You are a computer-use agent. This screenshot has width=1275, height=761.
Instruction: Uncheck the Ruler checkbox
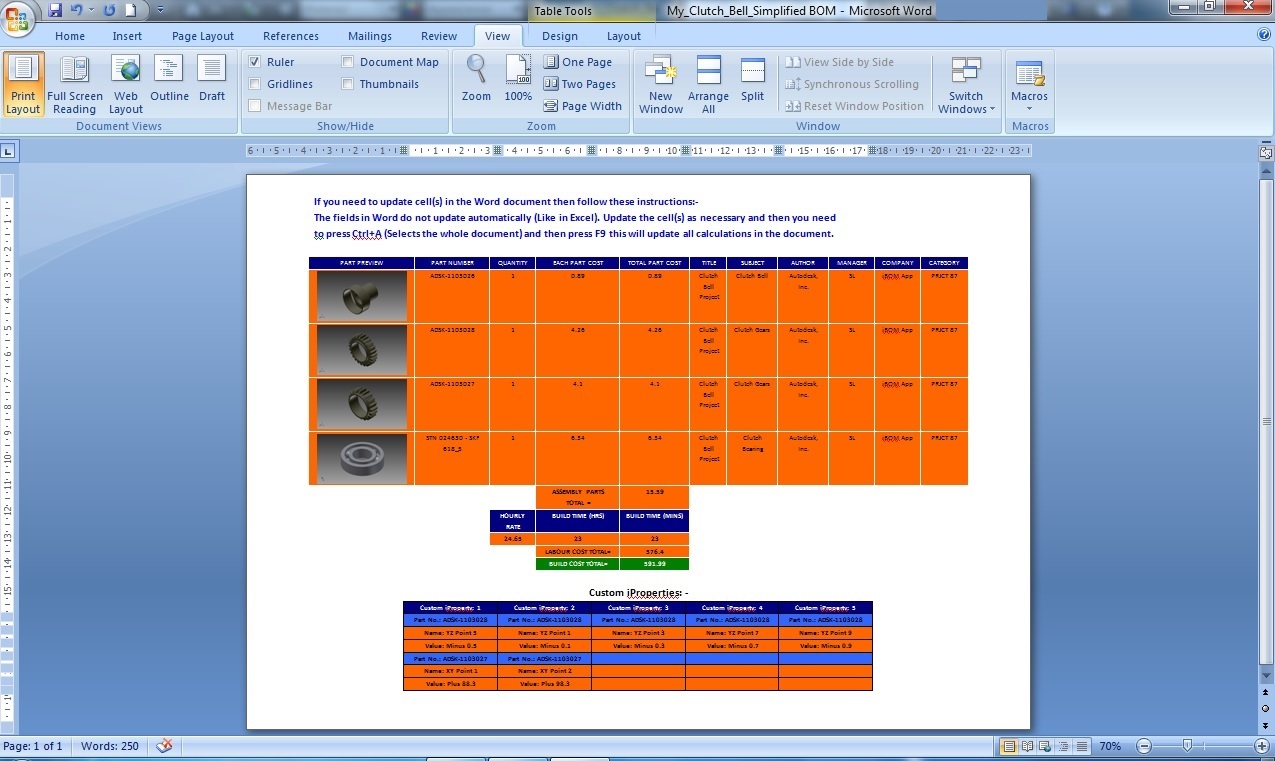tap(255, 62)
